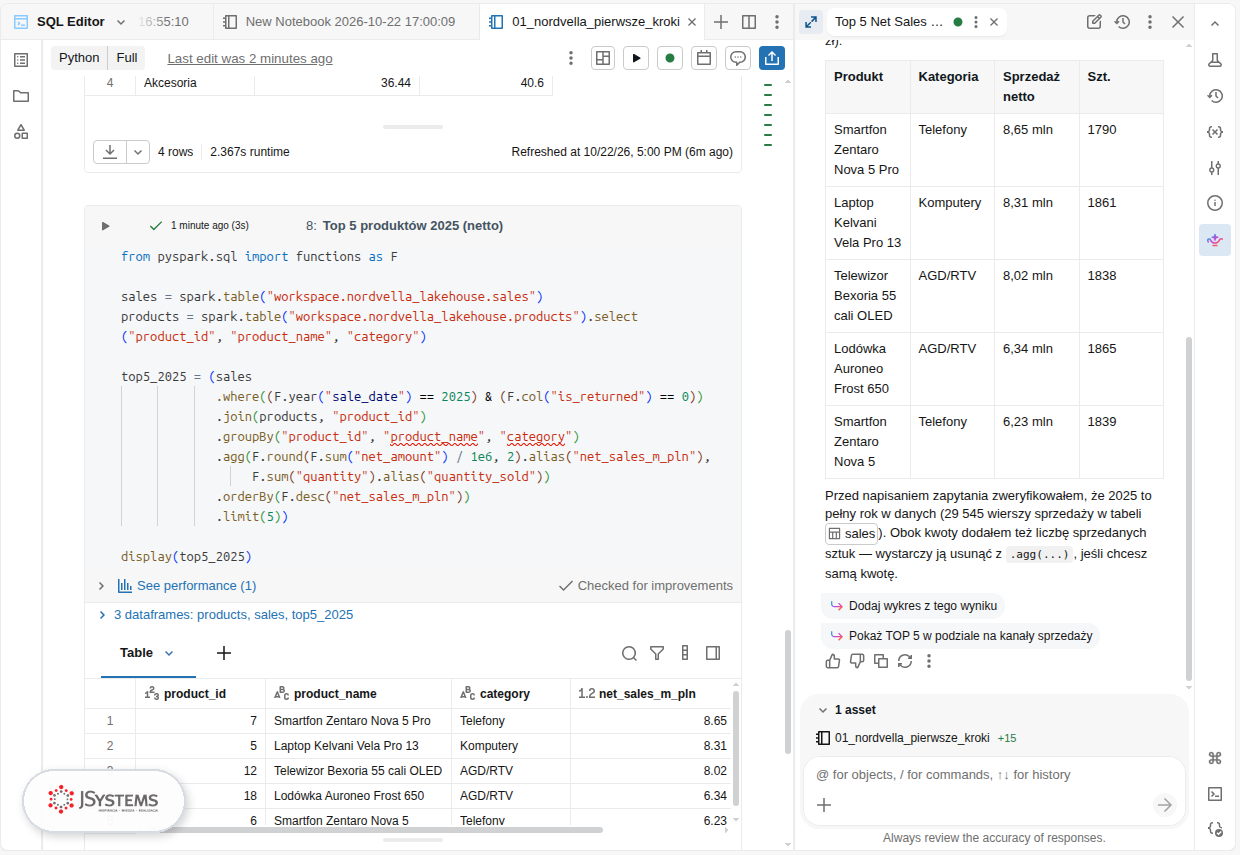
Task: Click suggestion Pokaż TOP 5 w podziale na kanały
Action: click(x=960, y=636)
